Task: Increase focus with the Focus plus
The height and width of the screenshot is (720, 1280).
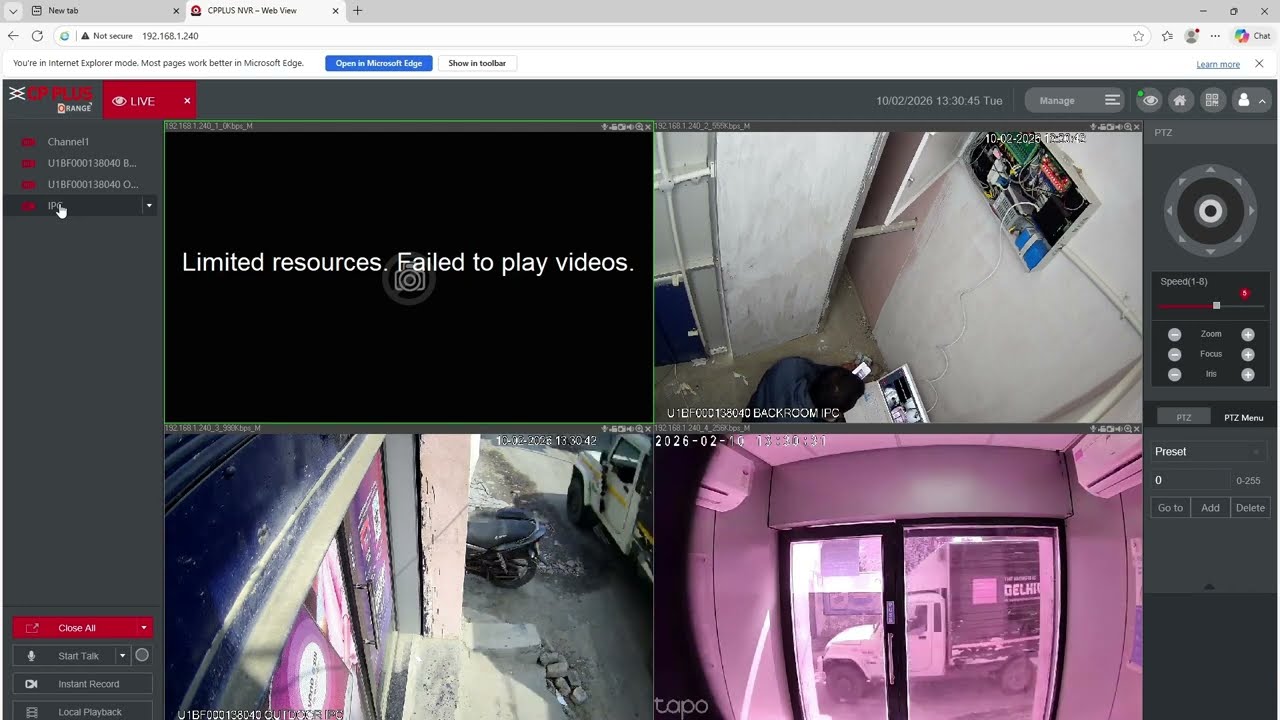Action: pos(1248,354)
